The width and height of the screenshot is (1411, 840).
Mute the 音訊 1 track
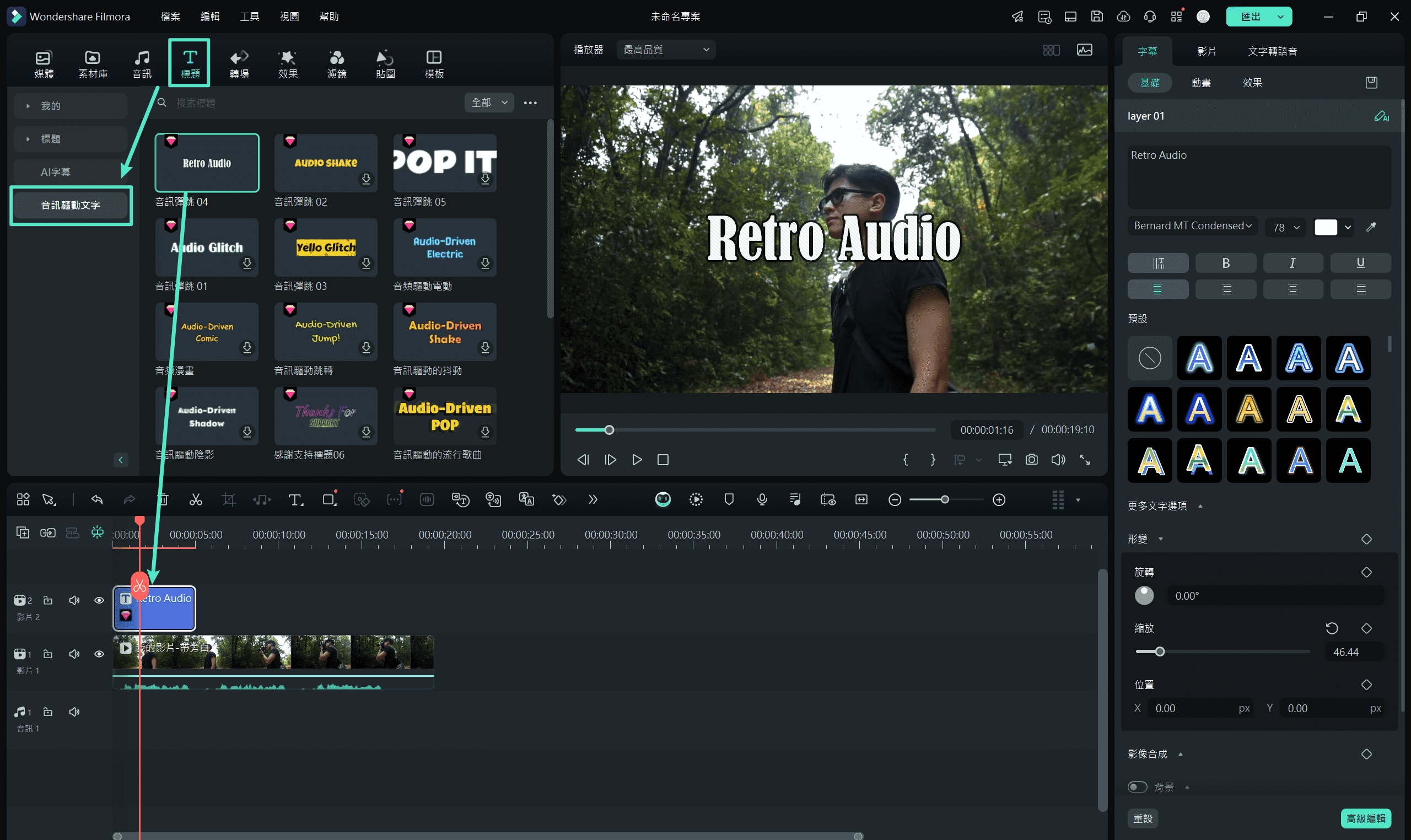74,712
